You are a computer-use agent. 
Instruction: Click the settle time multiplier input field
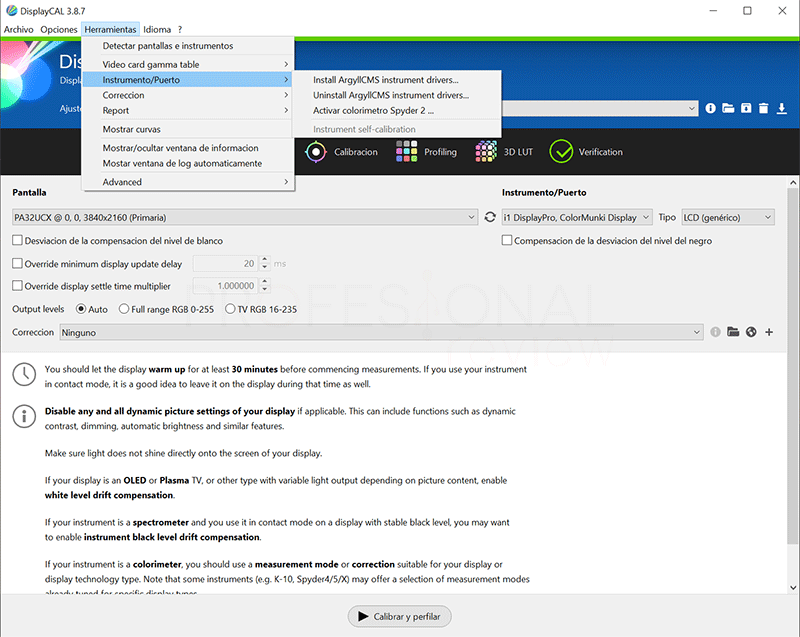click(x=226, y=286)
